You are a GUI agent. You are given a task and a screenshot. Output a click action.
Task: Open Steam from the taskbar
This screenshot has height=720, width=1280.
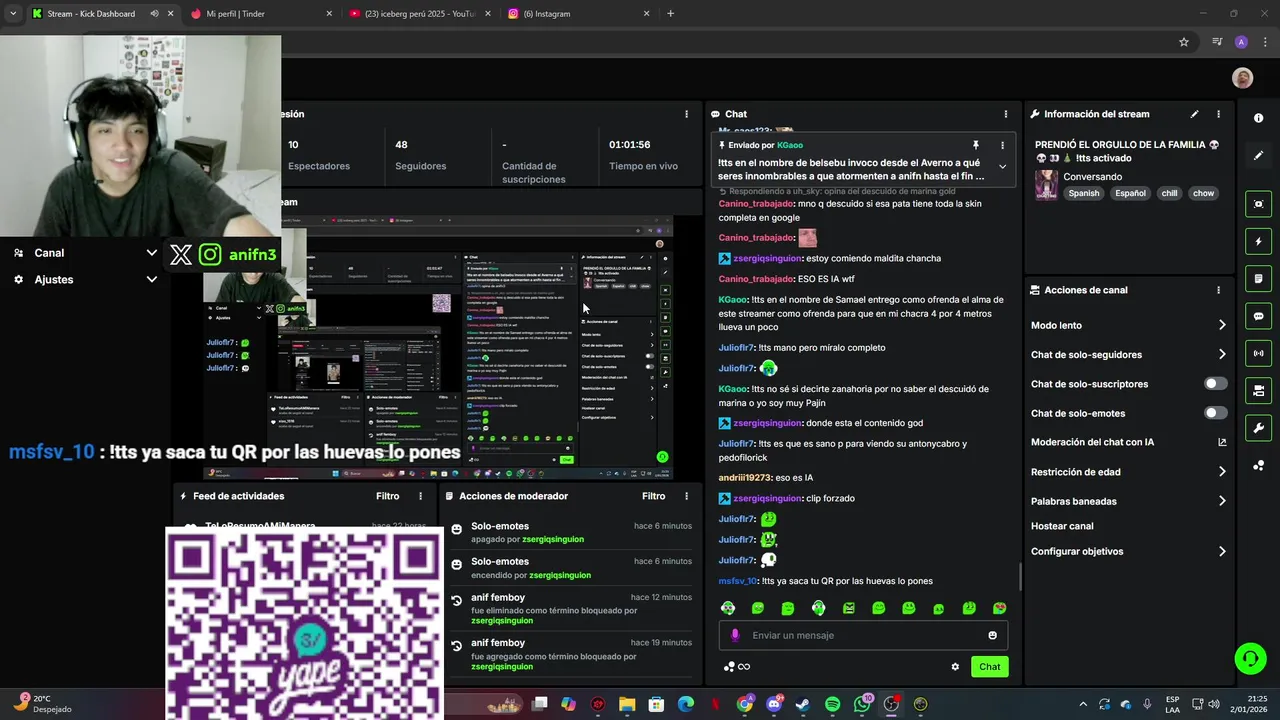tap(803, 704)
